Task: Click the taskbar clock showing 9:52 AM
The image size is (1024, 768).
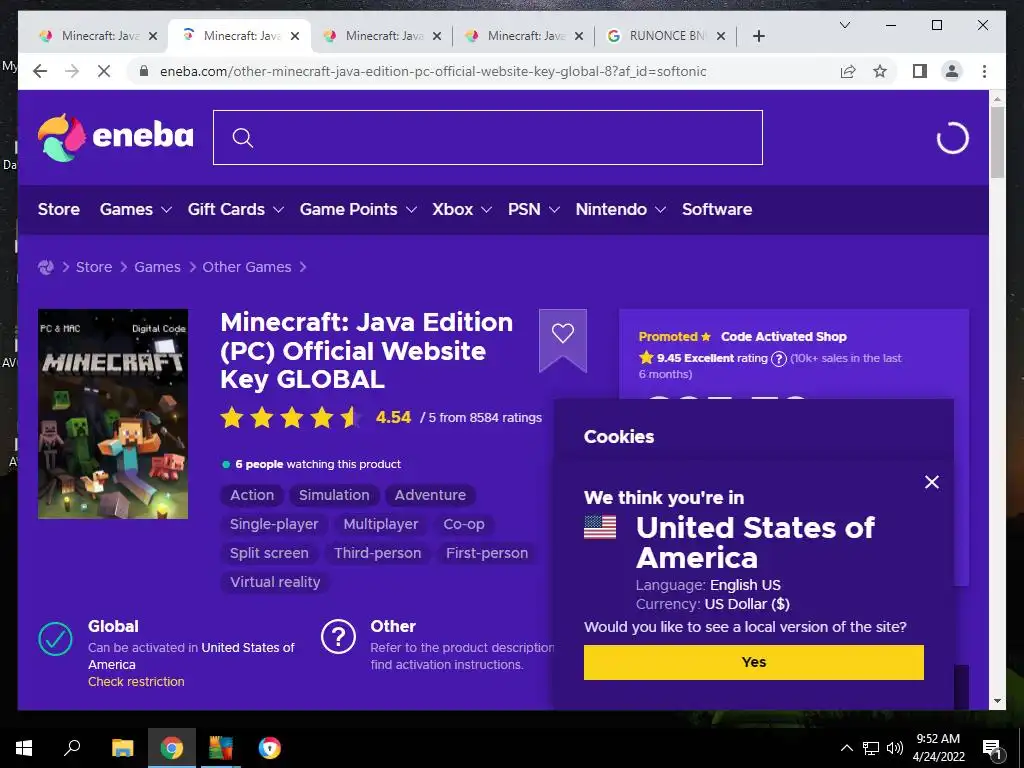Action: [x=938, y=748]
